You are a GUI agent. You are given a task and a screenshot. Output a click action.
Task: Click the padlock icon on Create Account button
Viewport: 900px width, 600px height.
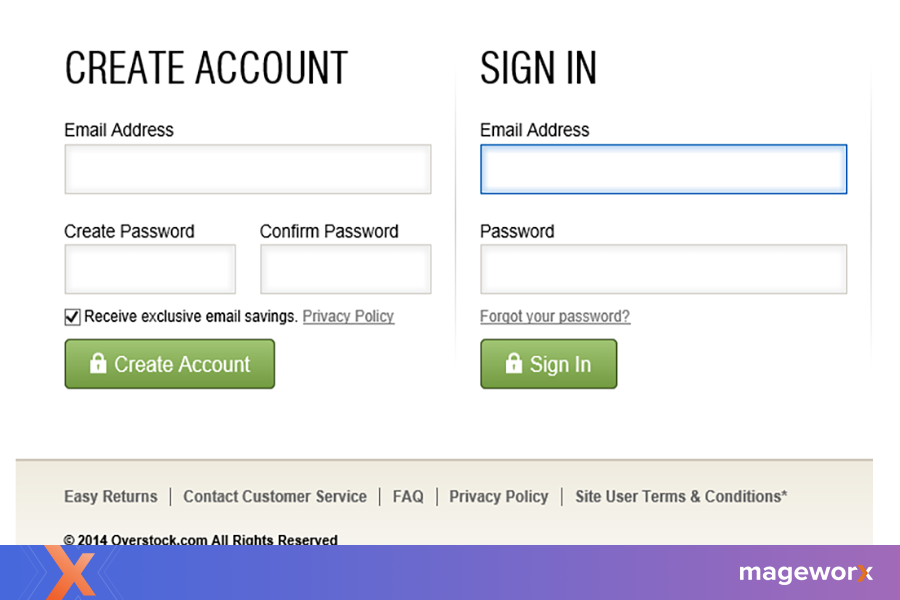[98, 364]
